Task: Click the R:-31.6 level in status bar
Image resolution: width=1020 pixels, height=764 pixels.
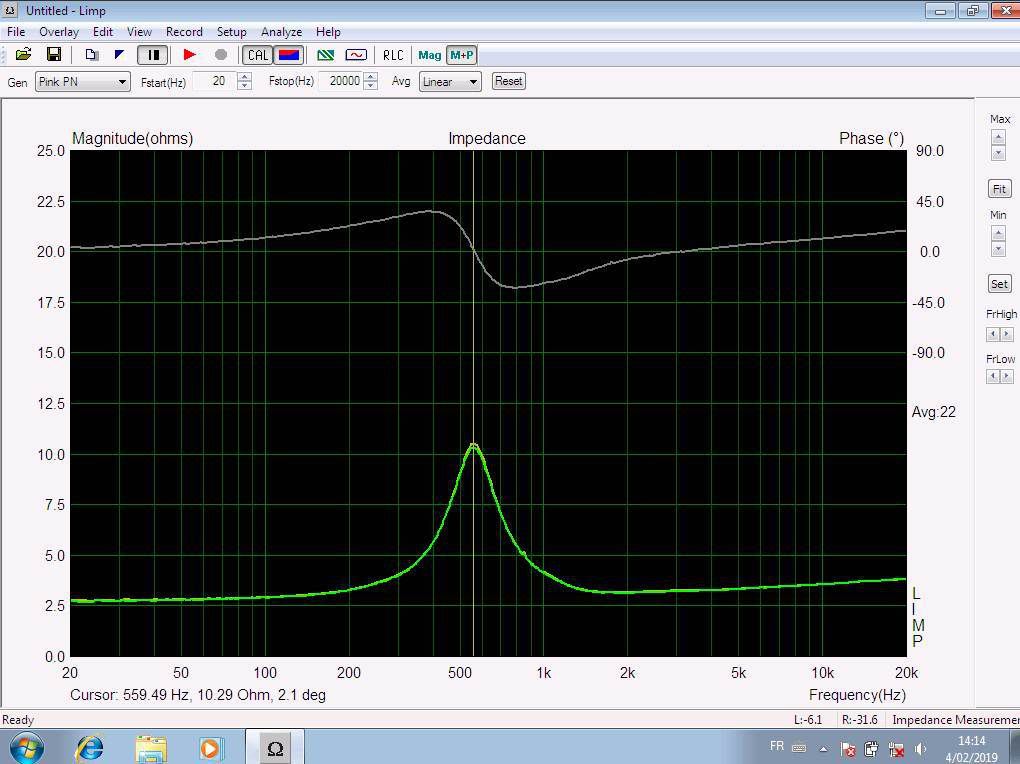Action: (x=859, y=720)
